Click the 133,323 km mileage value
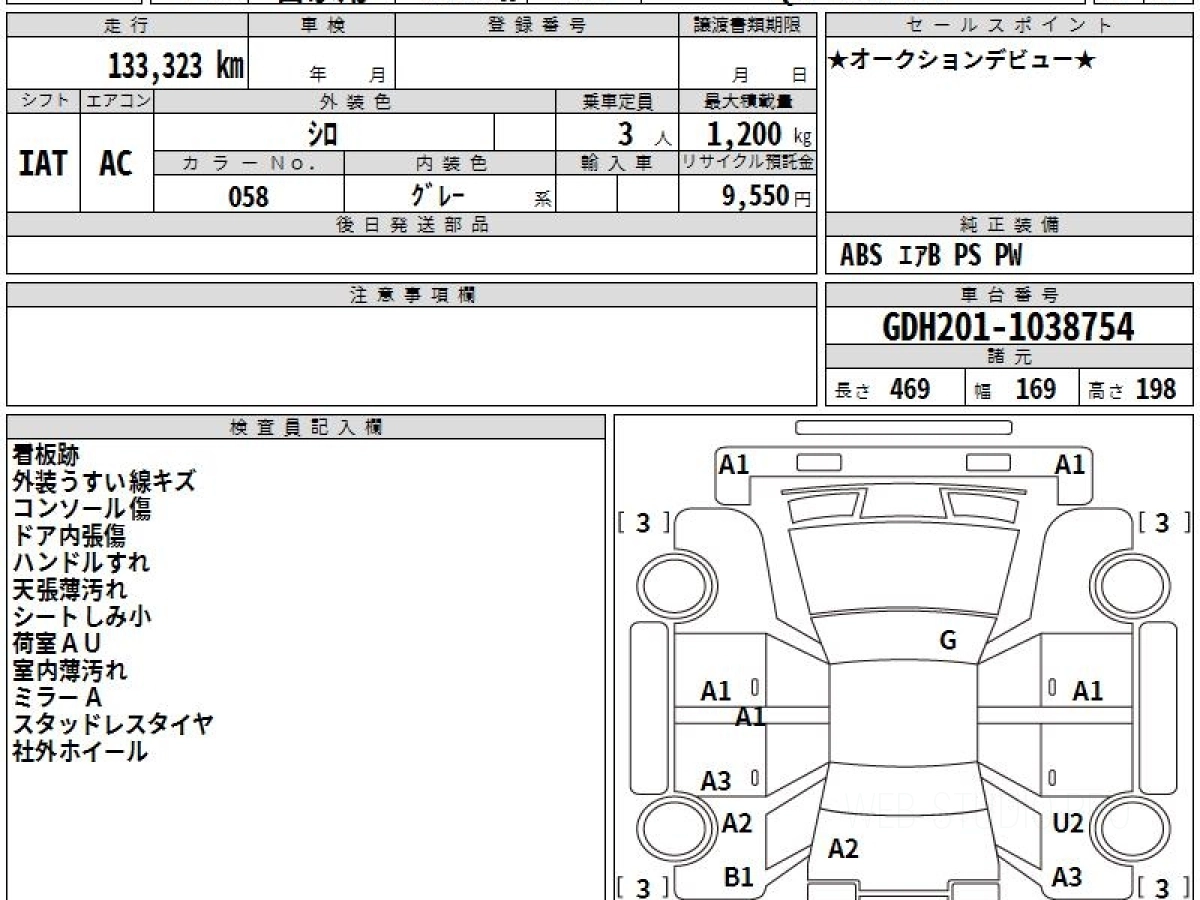Screen dimensions: 1200x900 click(x=176, y=66)
